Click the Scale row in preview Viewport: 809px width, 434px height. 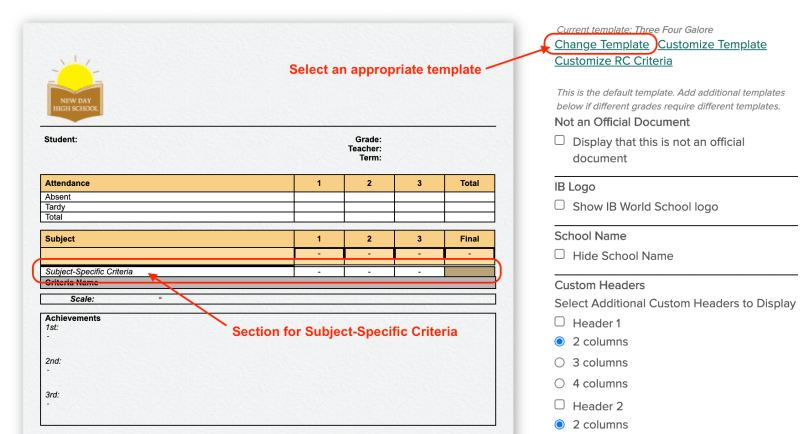coord(268,299)
